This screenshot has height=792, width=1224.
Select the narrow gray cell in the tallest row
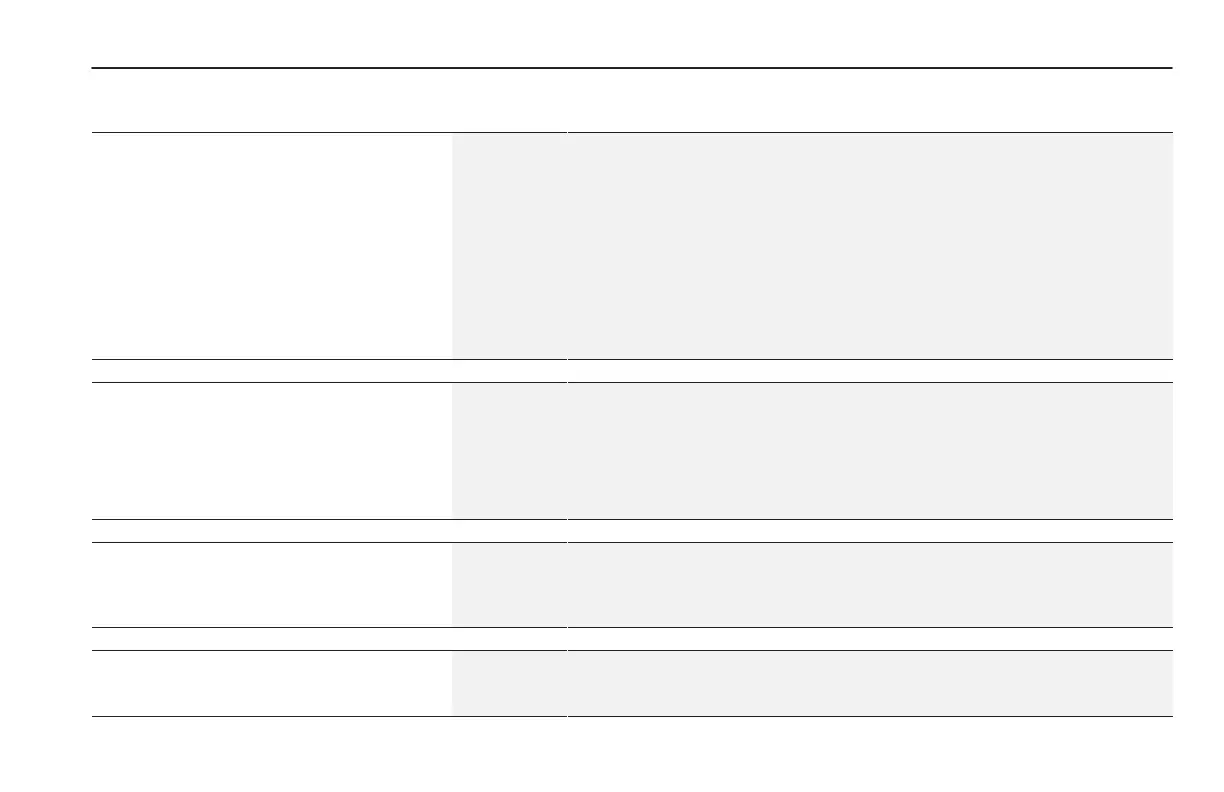pyautogui.click(x=508, y=246)
